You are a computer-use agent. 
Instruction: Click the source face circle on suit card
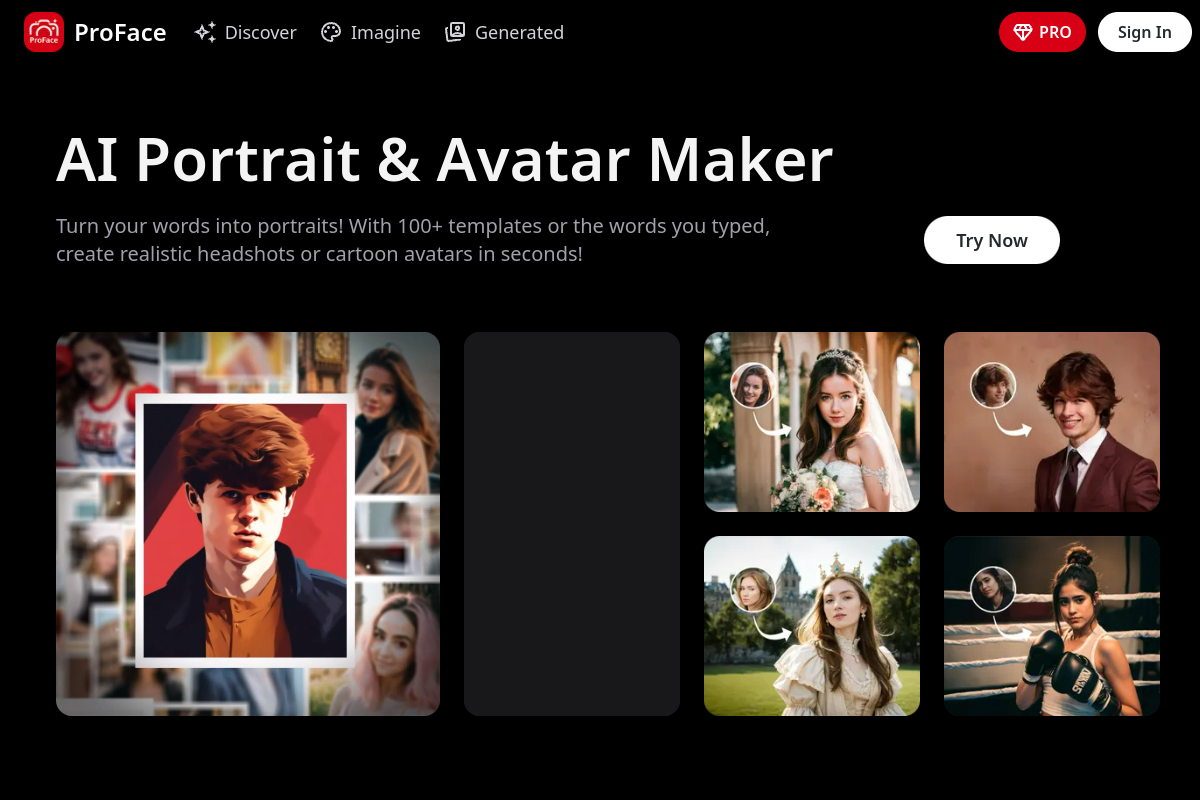click(993, 385)
